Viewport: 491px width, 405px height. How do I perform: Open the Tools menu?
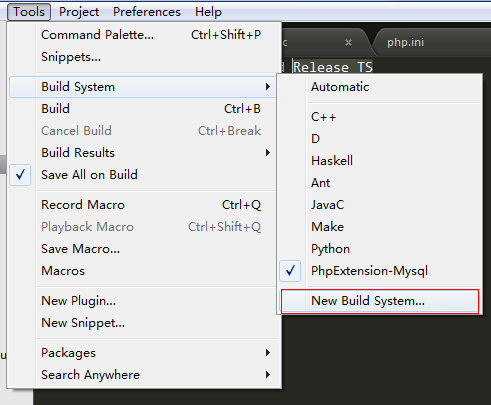29,12
